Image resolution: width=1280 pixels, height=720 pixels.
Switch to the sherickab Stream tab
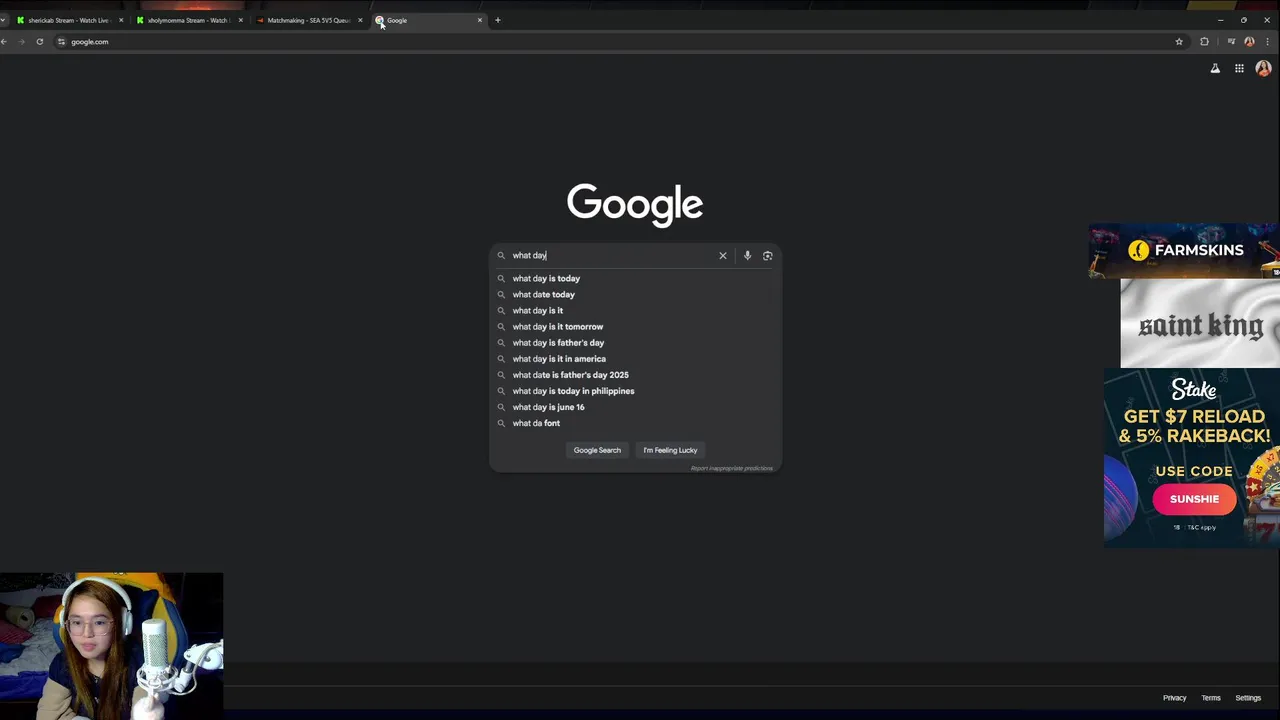[x=68, y=20]
